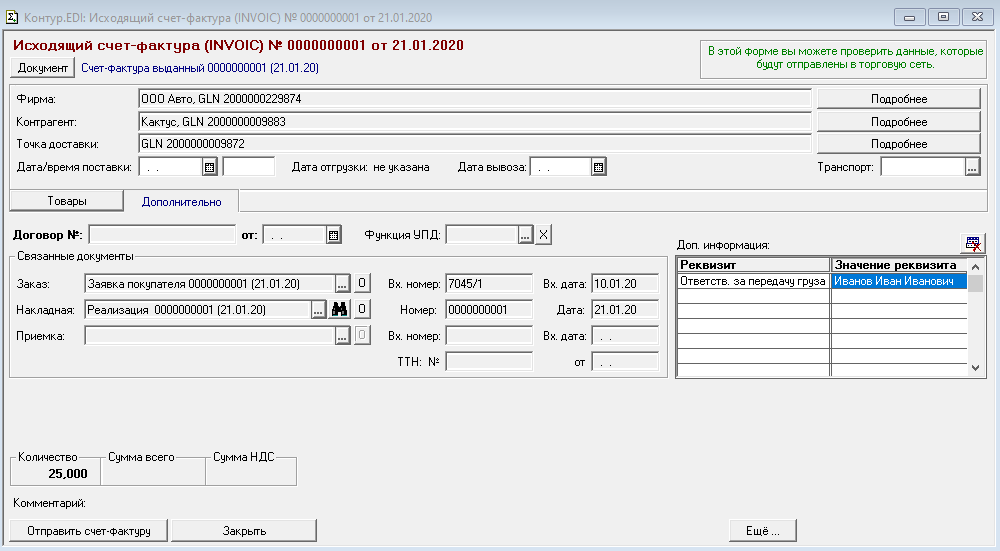The image size is (1000, 551).
Task: Select the Дополнительно tab
Action: (x=181, y=202)
